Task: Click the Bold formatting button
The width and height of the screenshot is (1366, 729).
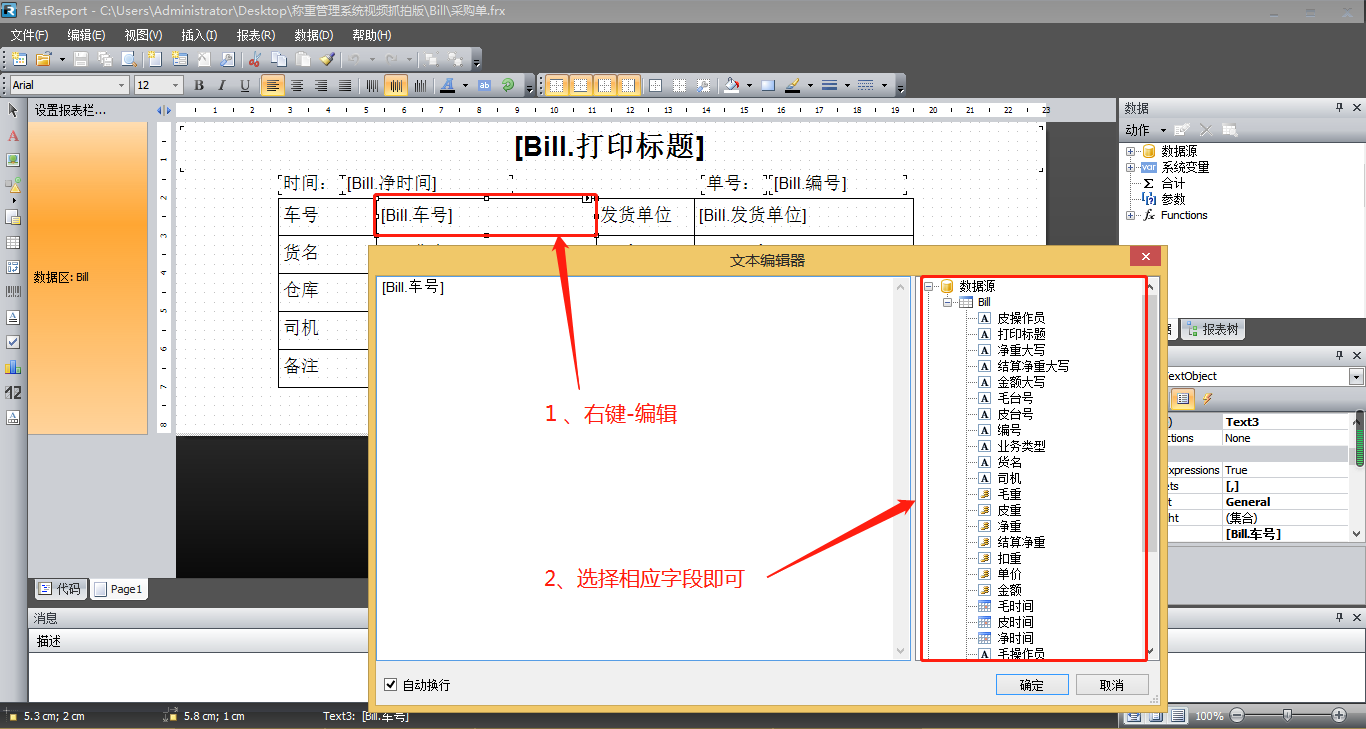Action: tap(199, 86)
